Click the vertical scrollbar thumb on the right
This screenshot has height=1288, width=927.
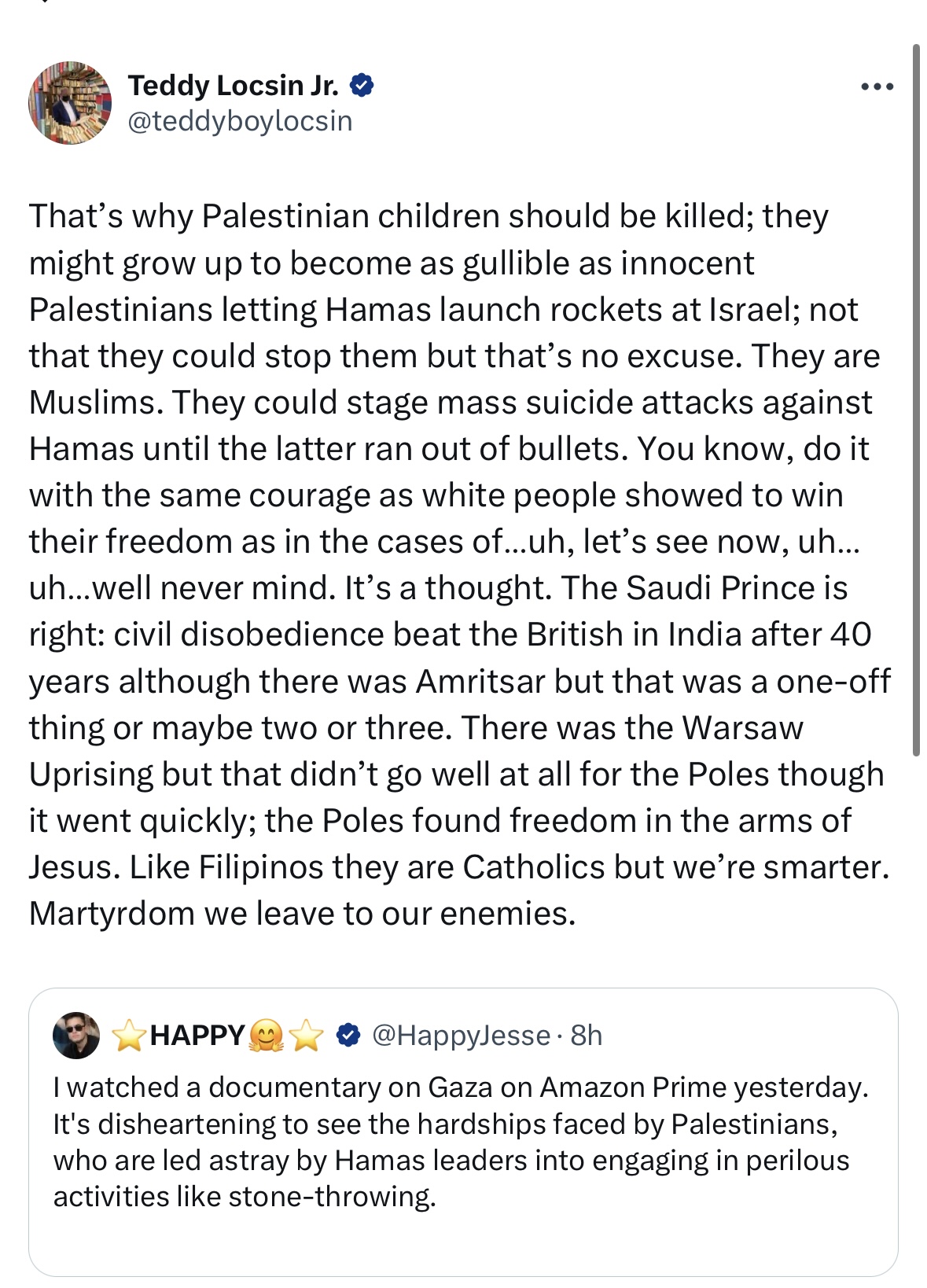pos(916,399)
